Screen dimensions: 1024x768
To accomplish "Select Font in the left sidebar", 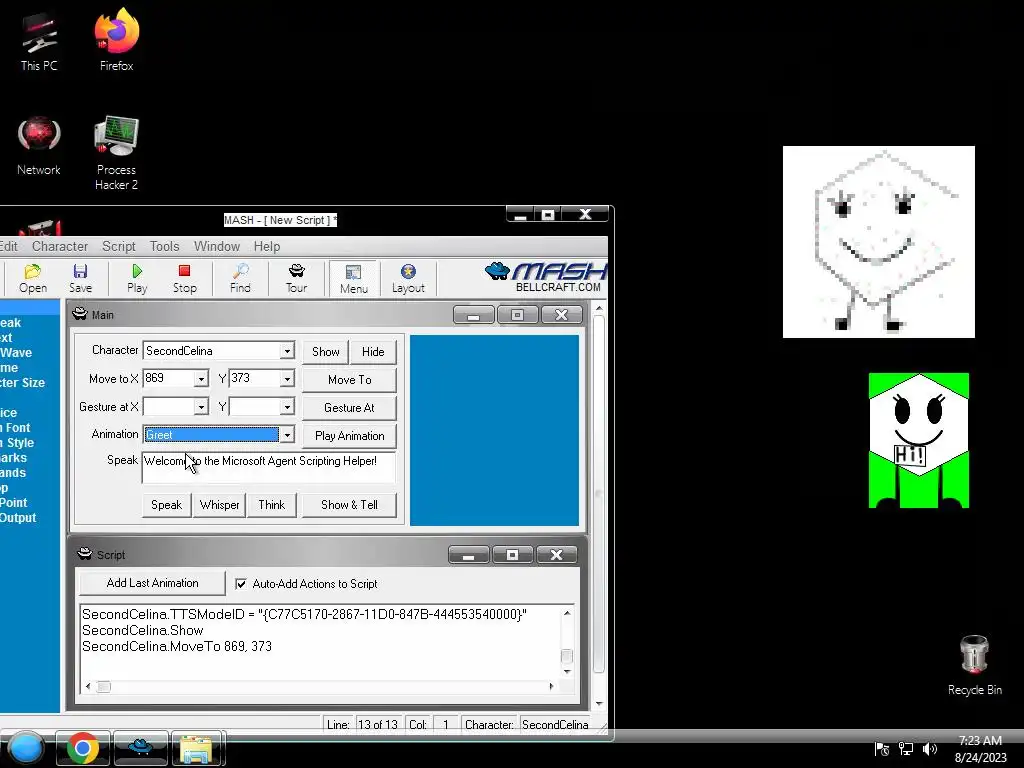I will 18,428.
